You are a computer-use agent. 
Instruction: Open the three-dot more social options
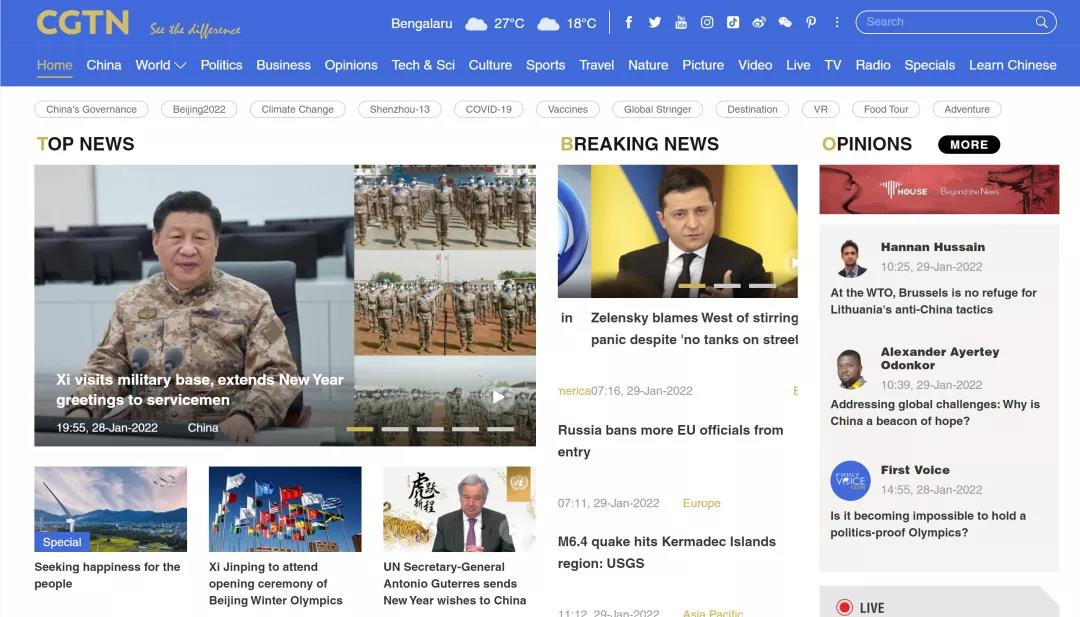[x=837, y=22]
